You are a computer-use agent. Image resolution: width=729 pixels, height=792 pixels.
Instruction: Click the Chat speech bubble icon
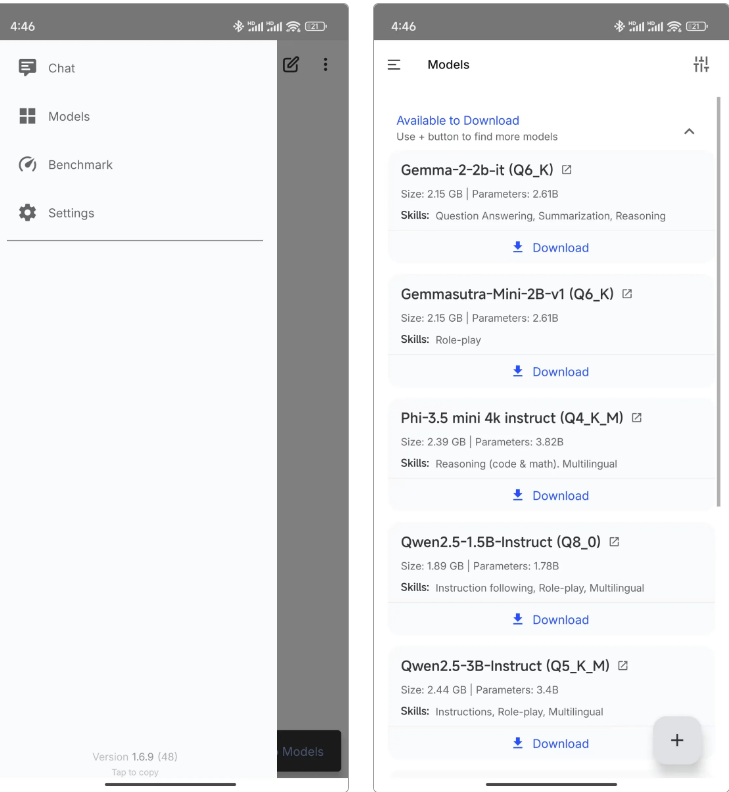[27, 68]
